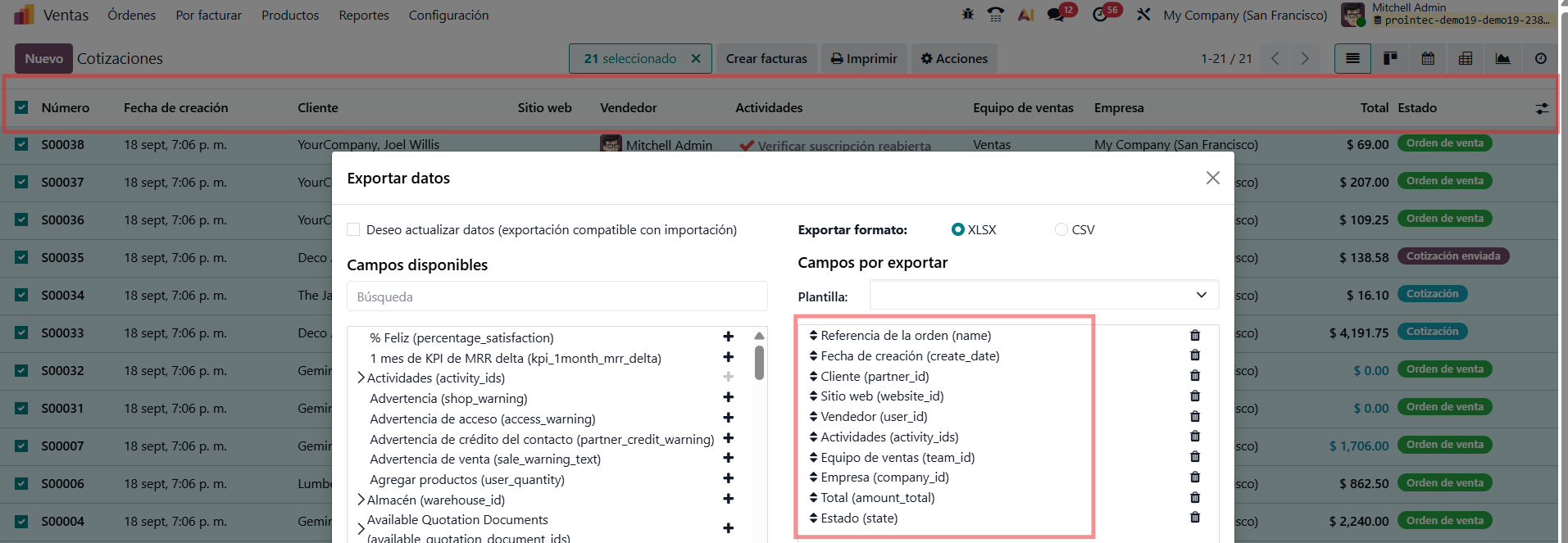This screenshot has width=1568, height=543.
Task: Open the calendar view icon
Action: [x=1428, y=58]
